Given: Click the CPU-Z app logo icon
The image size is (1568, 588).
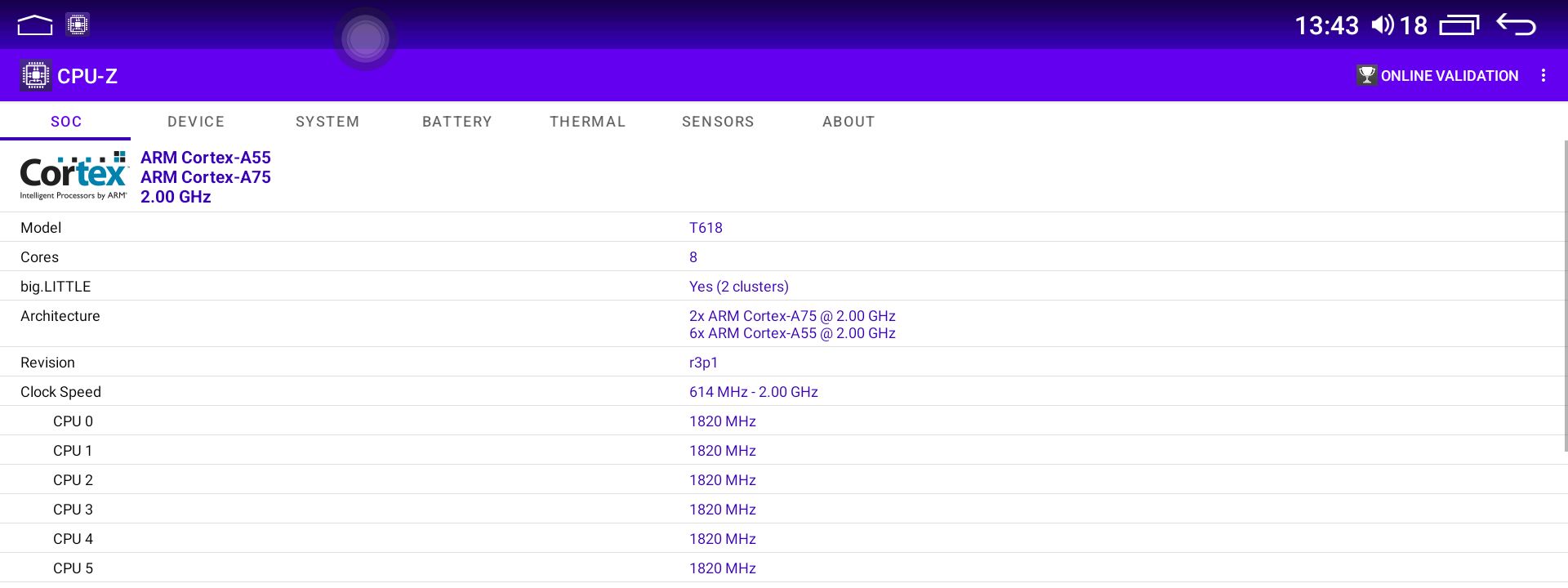Looking at the screenshot, I should 36,76.
